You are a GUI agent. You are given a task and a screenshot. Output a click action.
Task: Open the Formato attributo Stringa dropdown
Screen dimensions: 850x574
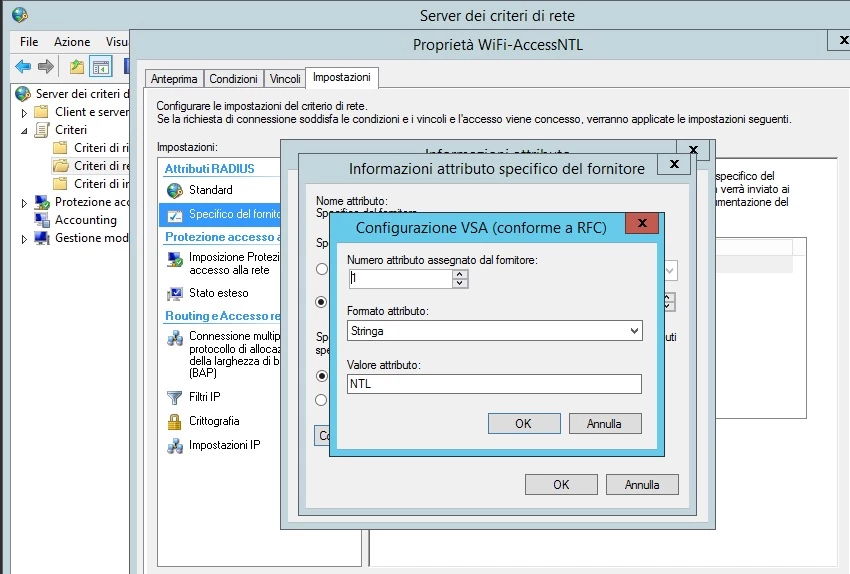(x=634, y=331)
